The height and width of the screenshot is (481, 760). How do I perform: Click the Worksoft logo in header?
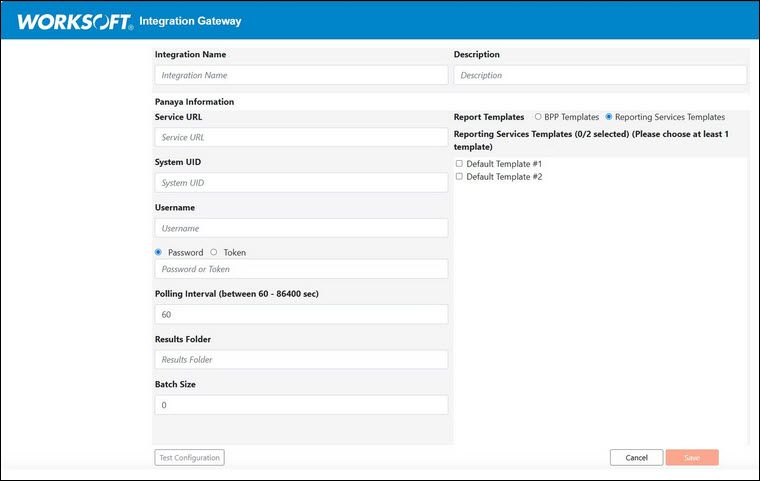point(75,22)
